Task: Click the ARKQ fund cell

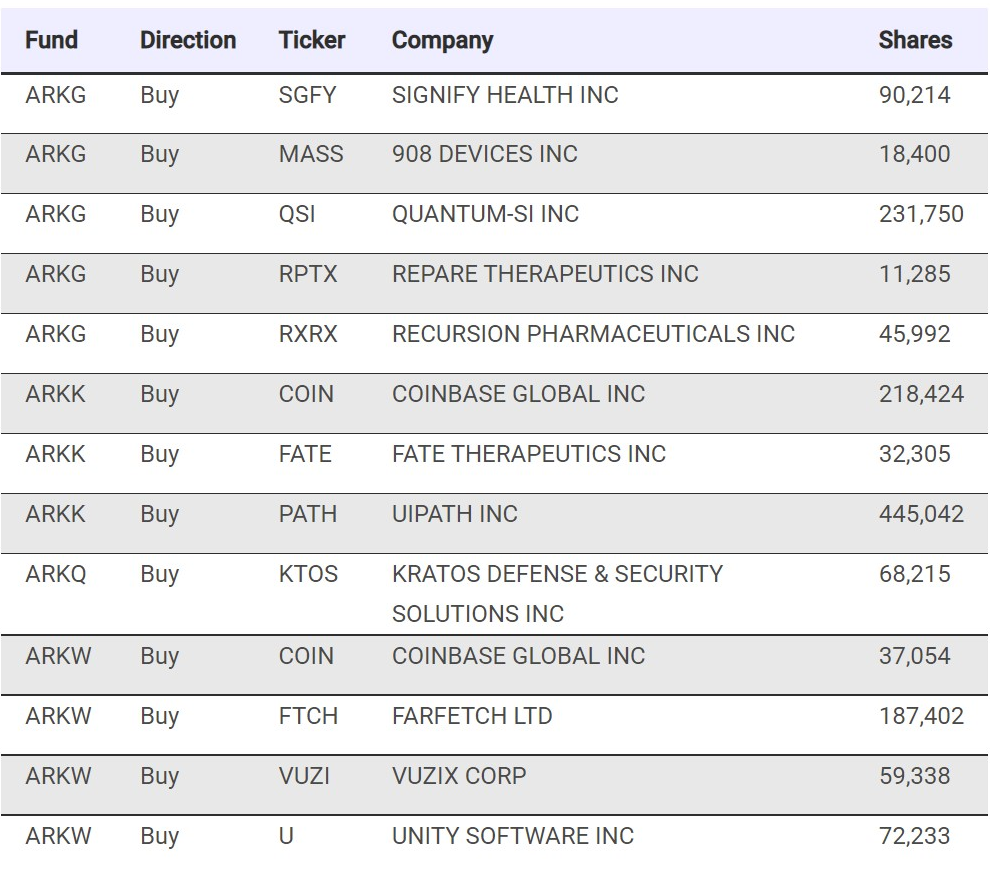Action: (x=56, y=575)
